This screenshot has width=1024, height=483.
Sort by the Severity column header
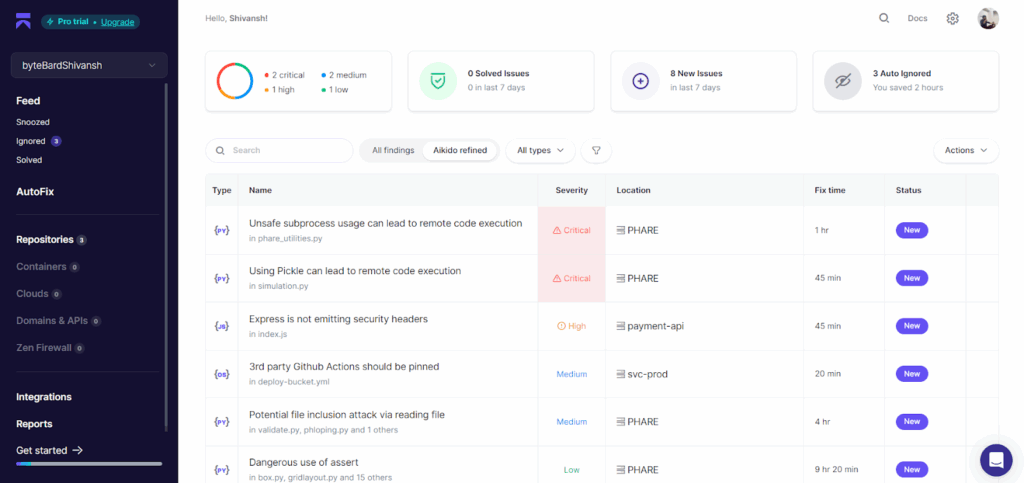point(571,191)
